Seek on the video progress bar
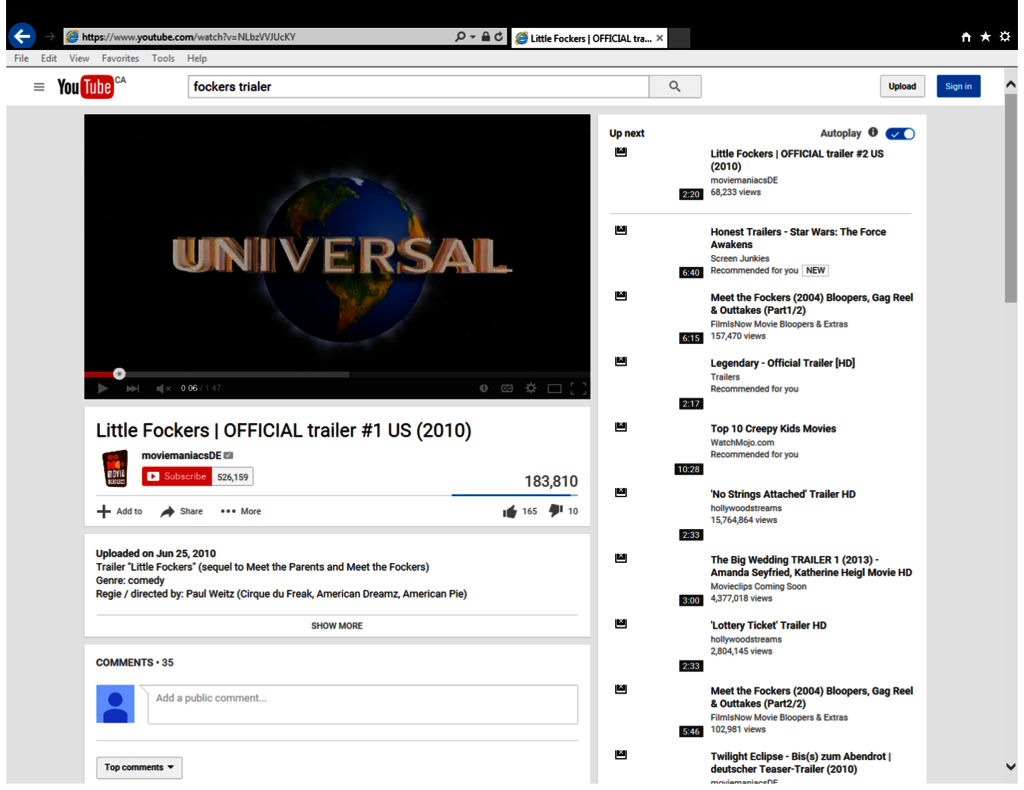Screen dimensions: 1024x790 click(x=337, y=374)
